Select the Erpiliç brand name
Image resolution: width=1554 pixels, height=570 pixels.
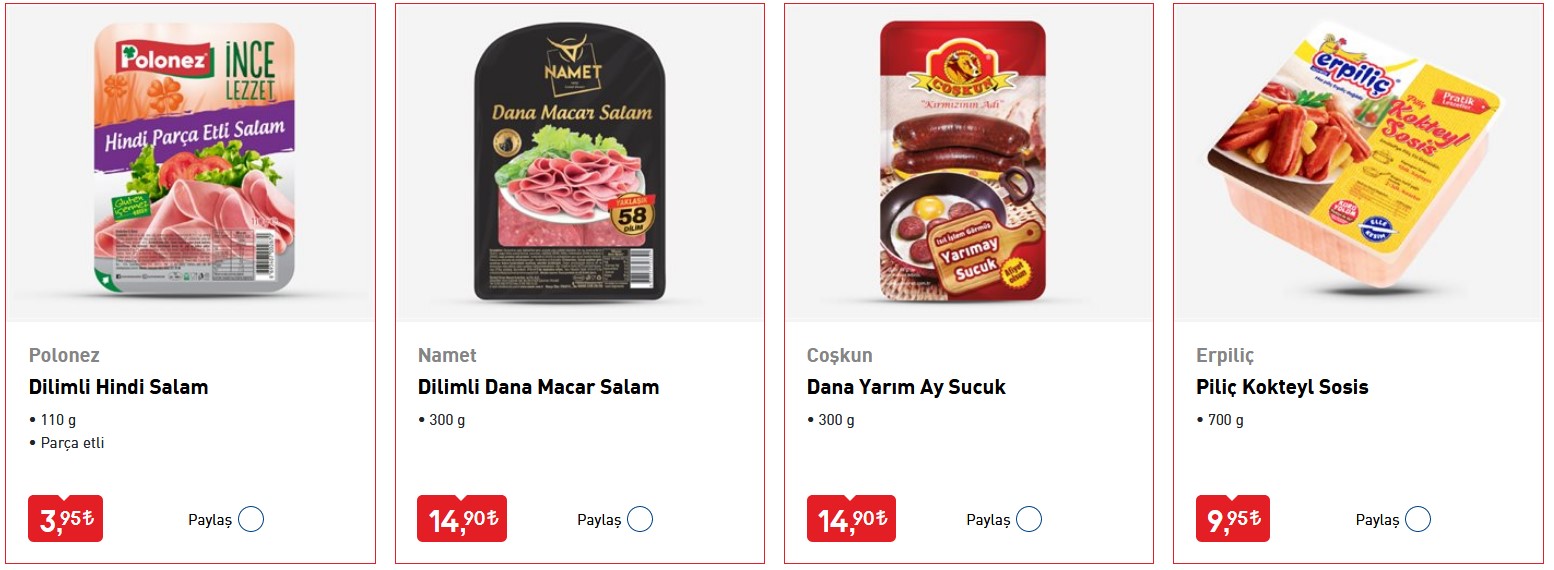(x=1225, y=356)
